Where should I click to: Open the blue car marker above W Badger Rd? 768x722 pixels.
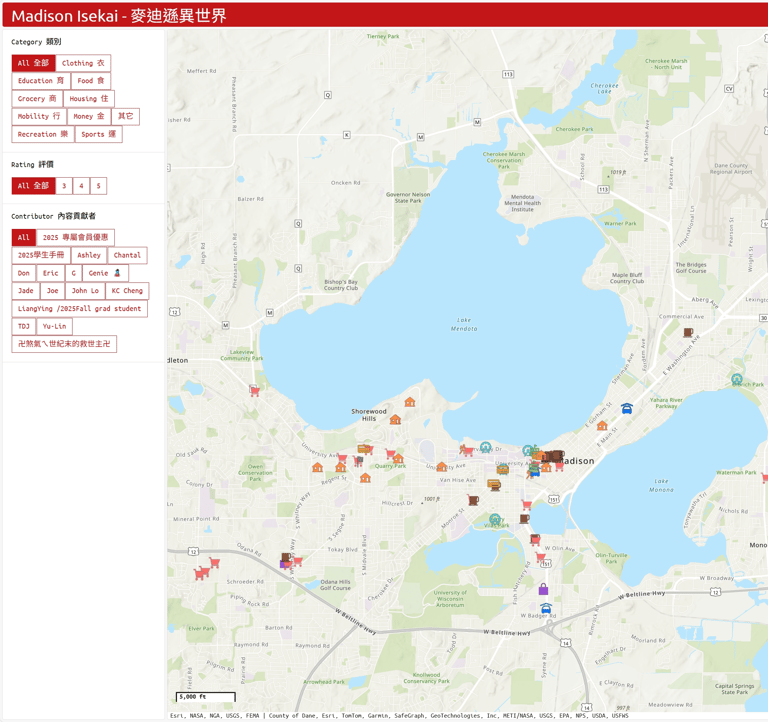click(x=546, y=608)
